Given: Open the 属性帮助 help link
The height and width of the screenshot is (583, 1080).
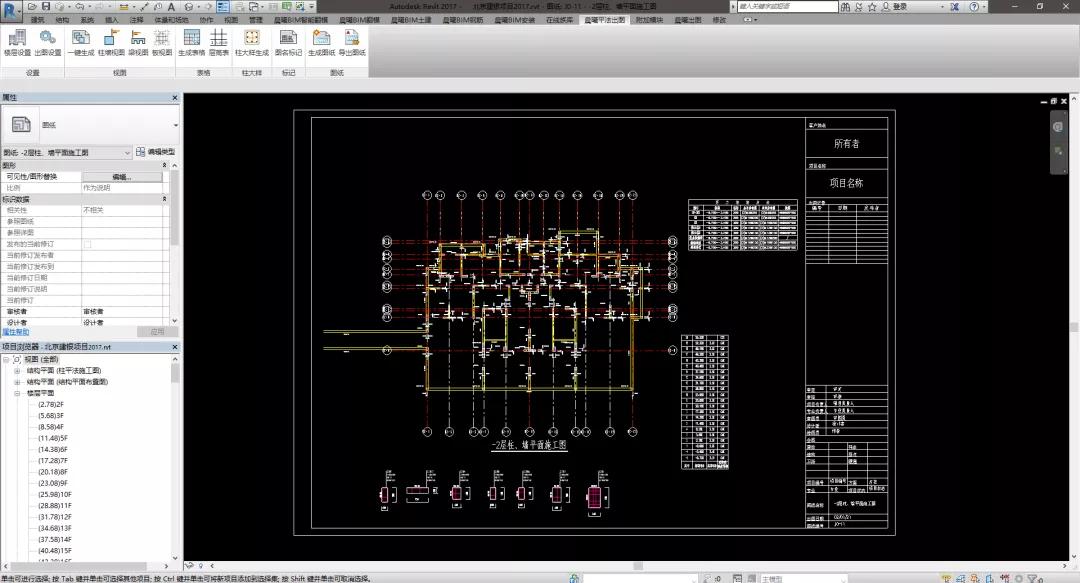Looking at the screenshot, I should pos(15,332).
